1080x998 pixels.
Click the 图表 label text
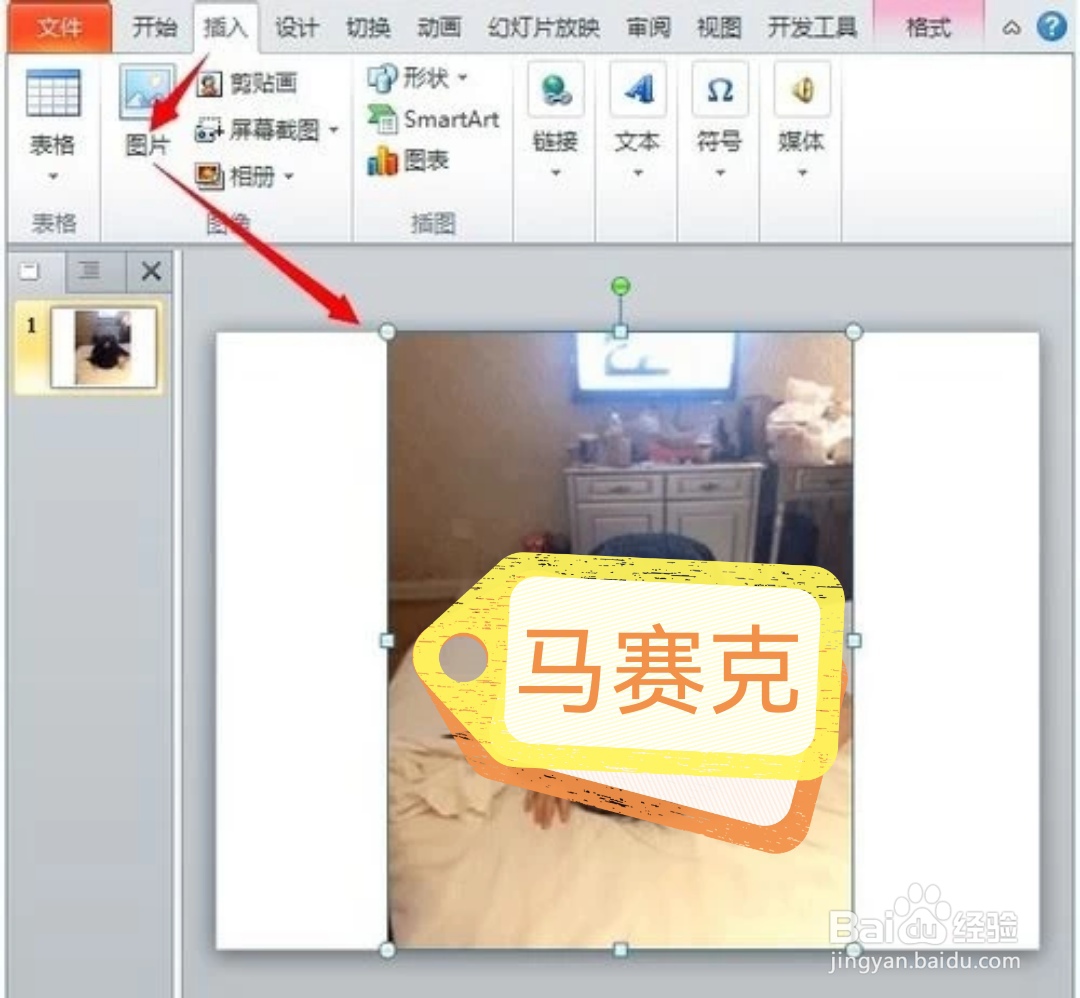coord(427,161)
